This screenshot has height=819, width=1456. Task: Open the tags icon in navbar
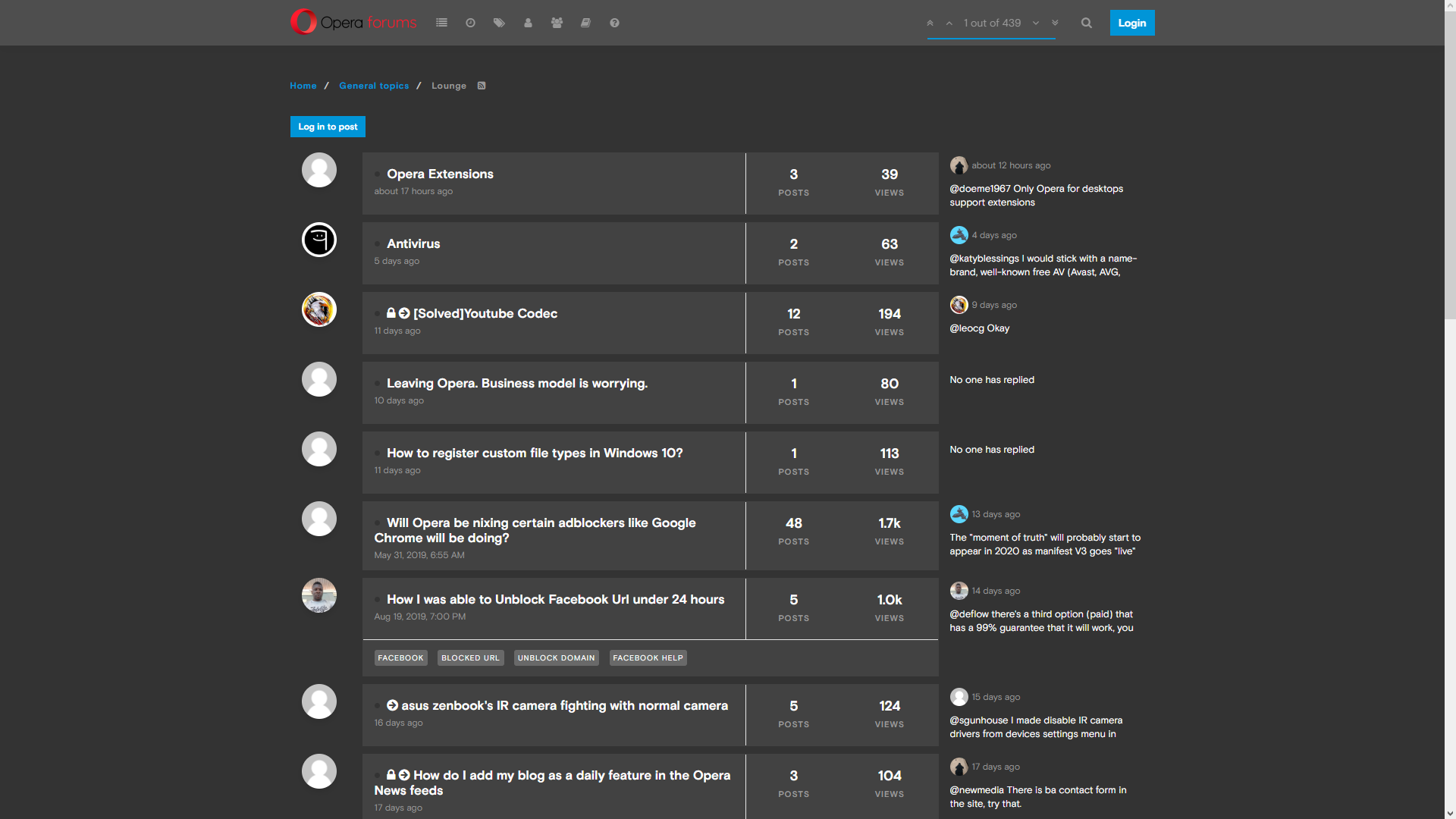tap(499, 23)
